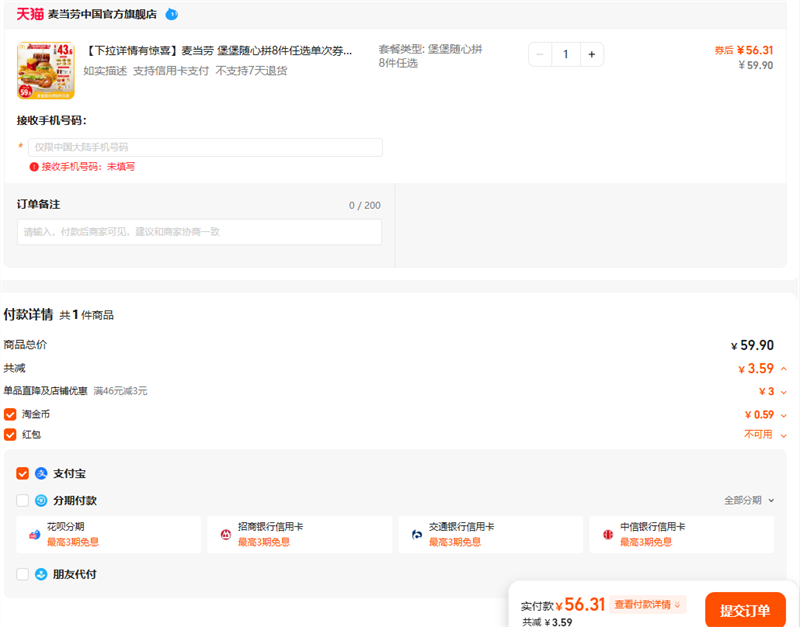
Task: Click the Alipay logo icon
Action: pos(41,473)
